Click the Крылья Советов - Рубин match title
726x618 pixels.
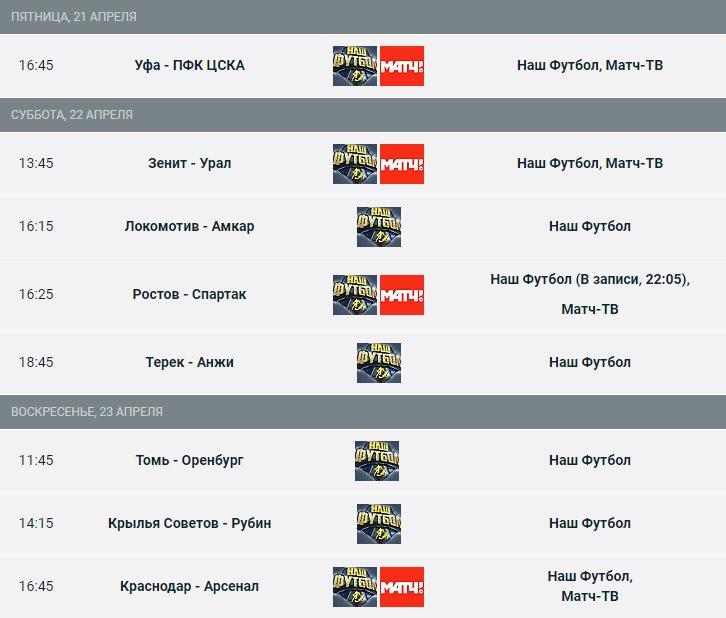click(x=190, y=523)
